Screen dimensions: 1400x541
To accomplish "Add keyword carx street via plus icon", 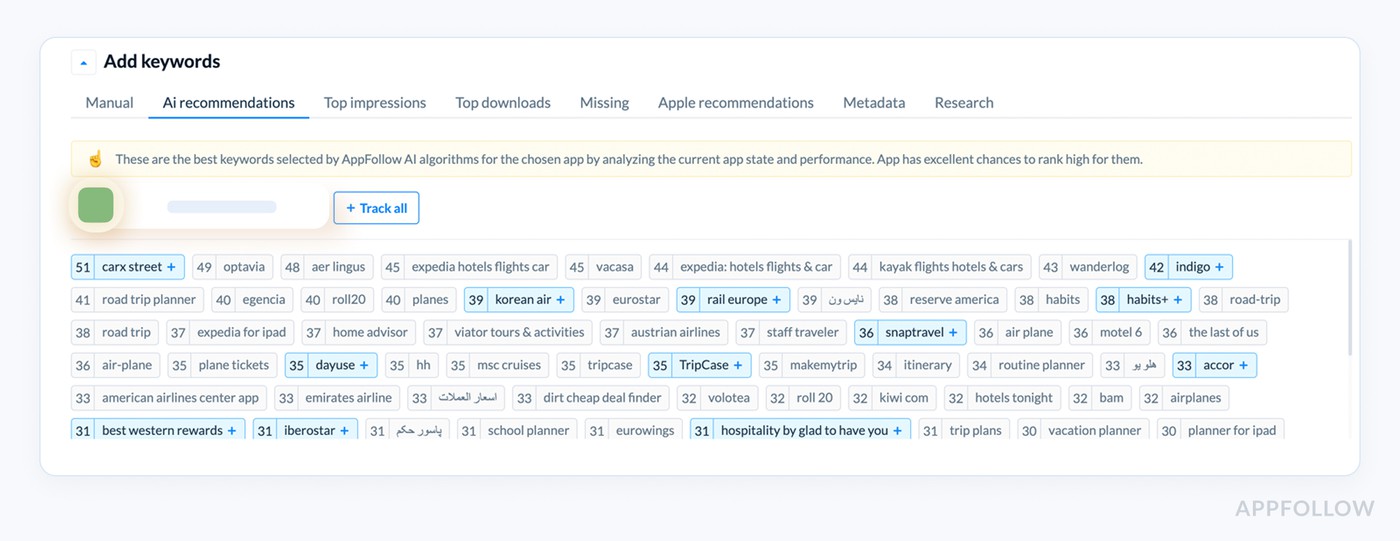I will tap(171, 267).
